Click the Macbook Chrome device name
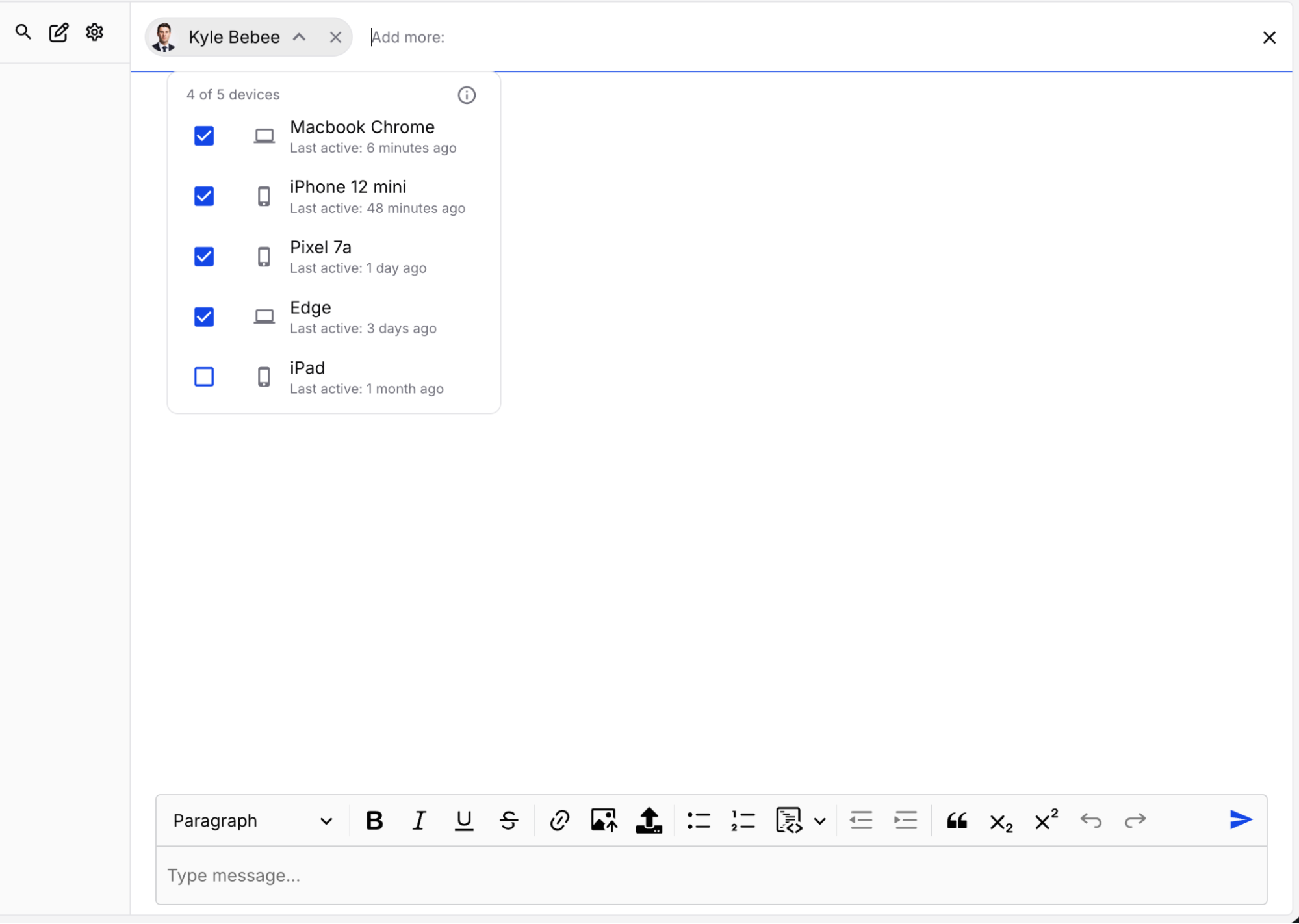 (x=362, y=127)
